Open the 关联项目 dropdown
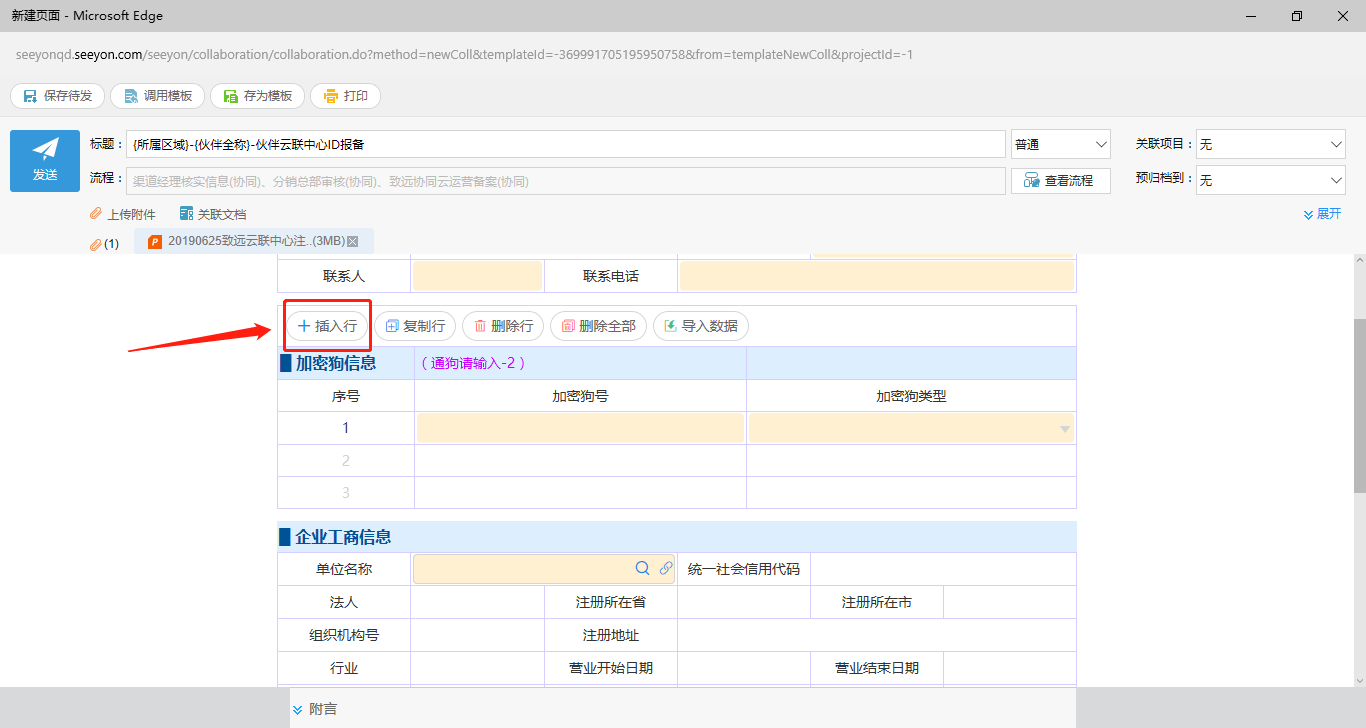The image size is (1366, 728). click(x=1270, y=144)
